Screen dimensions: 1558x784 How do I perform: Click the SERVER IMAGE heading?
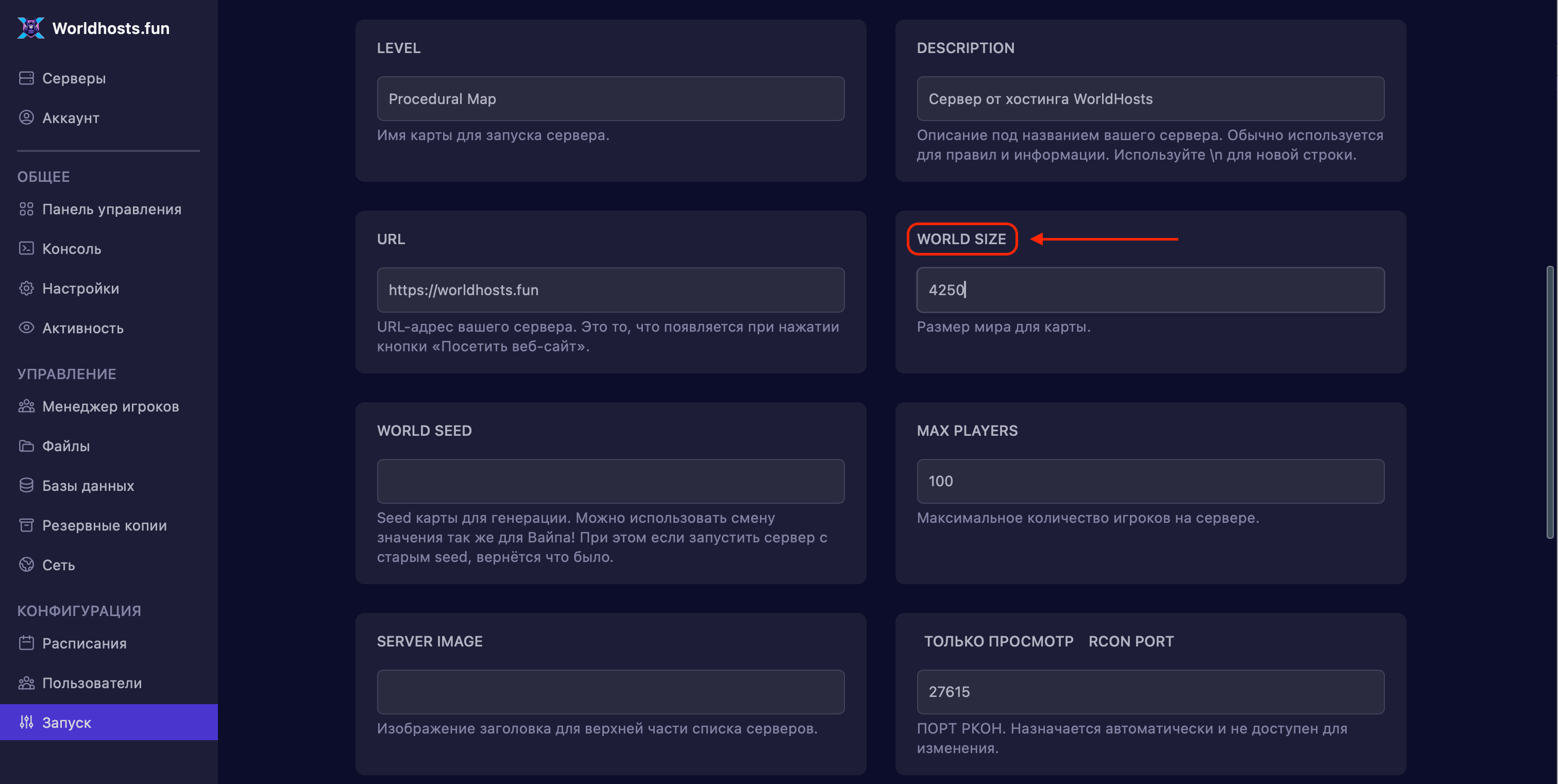click(429, 641)
